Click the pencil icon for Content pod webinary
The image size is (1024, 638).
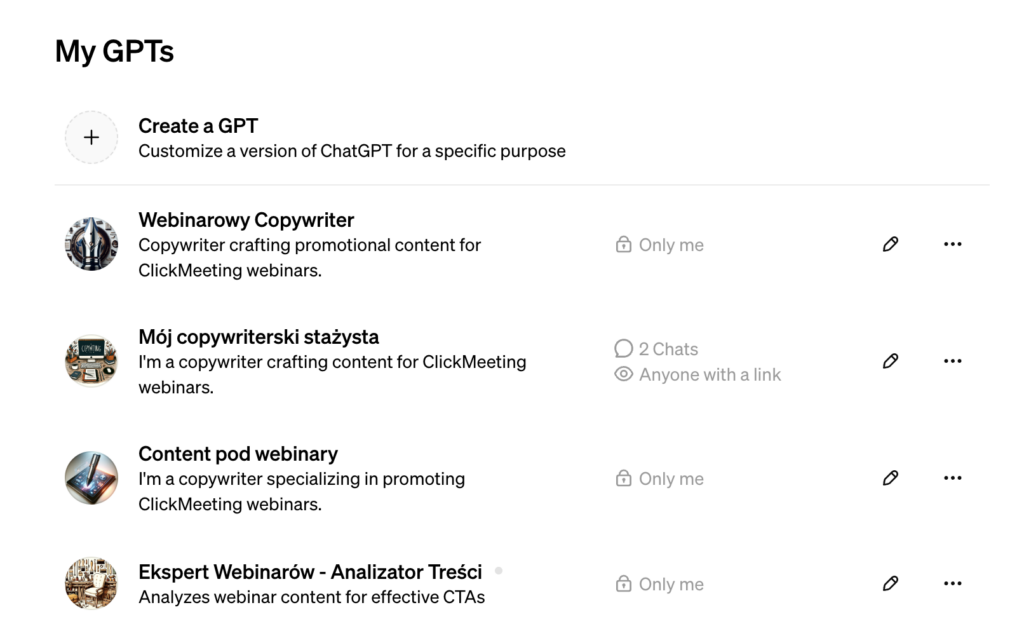coord(890,478)
